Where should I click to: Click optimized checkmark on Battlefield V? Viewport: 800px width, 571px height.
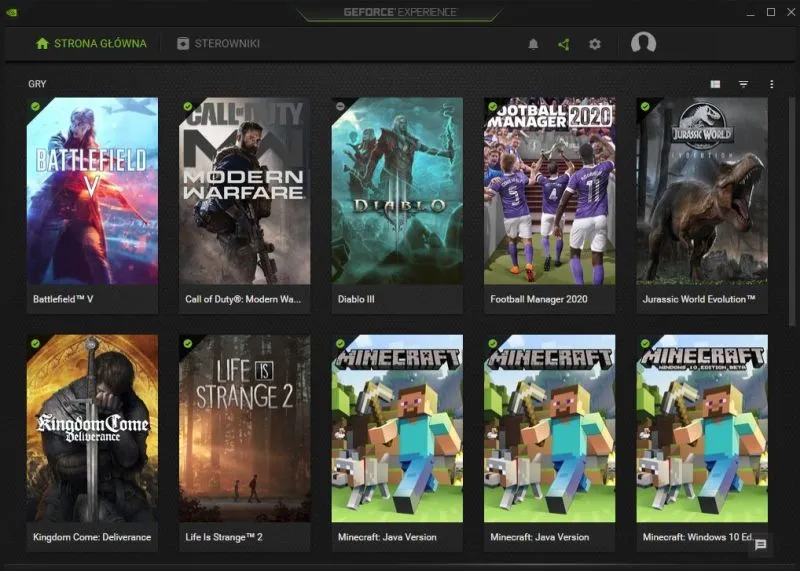(x=35, y=106)
